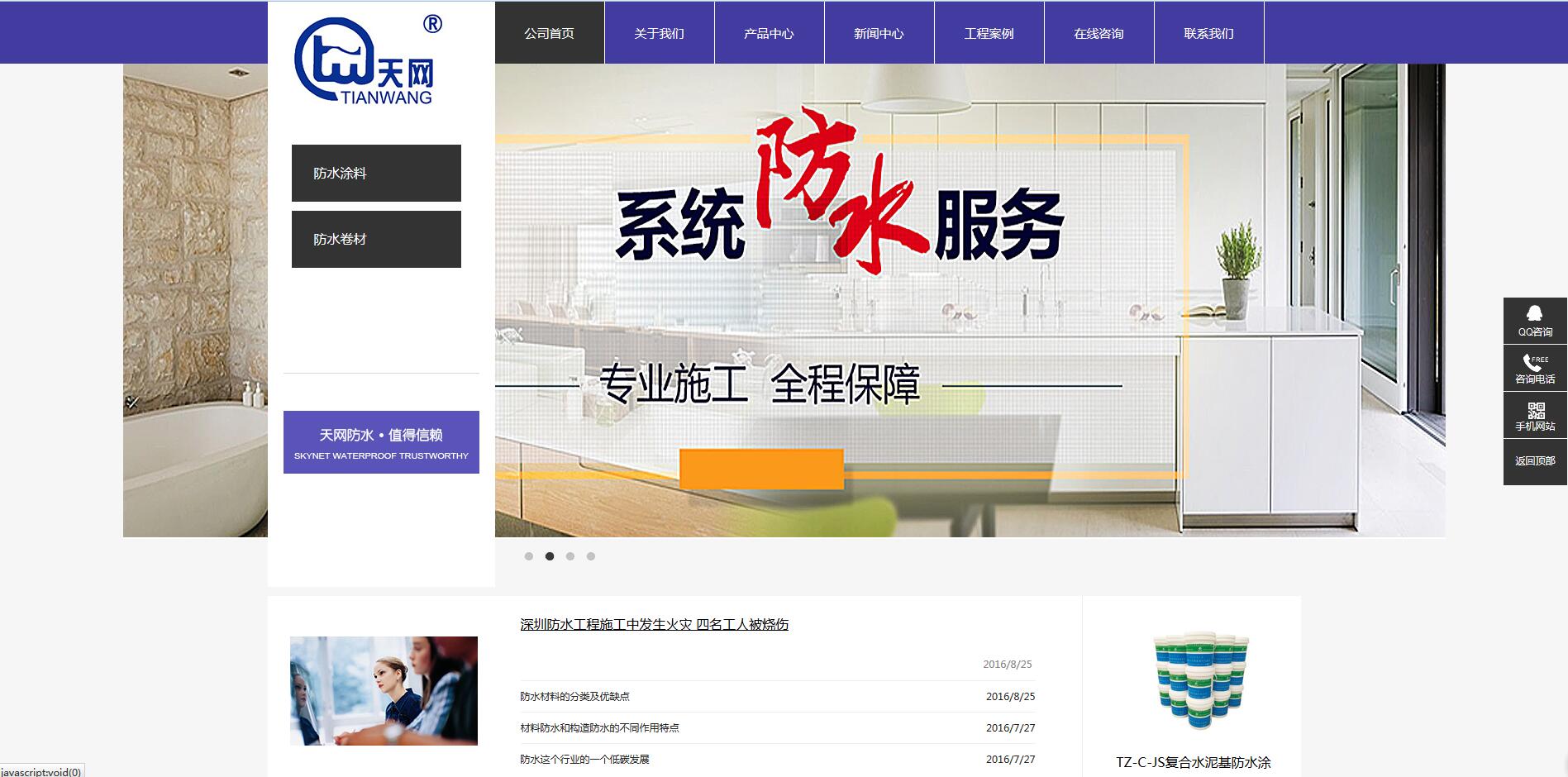Viewport: 1568px width, 777px height.
Task: Open 产品中心 nav item
Action: coord(770,33)
